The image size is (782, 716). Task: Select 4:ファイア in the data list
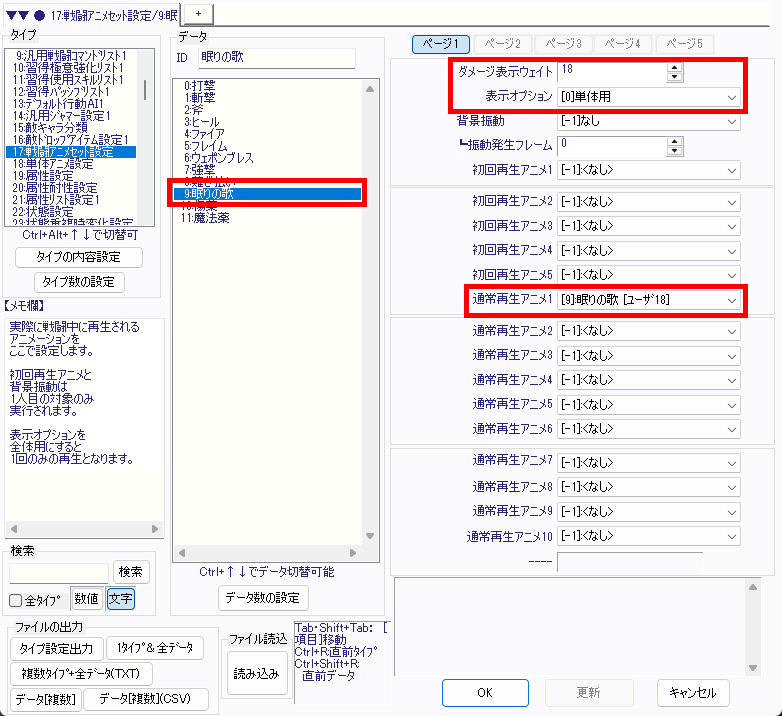[205, 133]
